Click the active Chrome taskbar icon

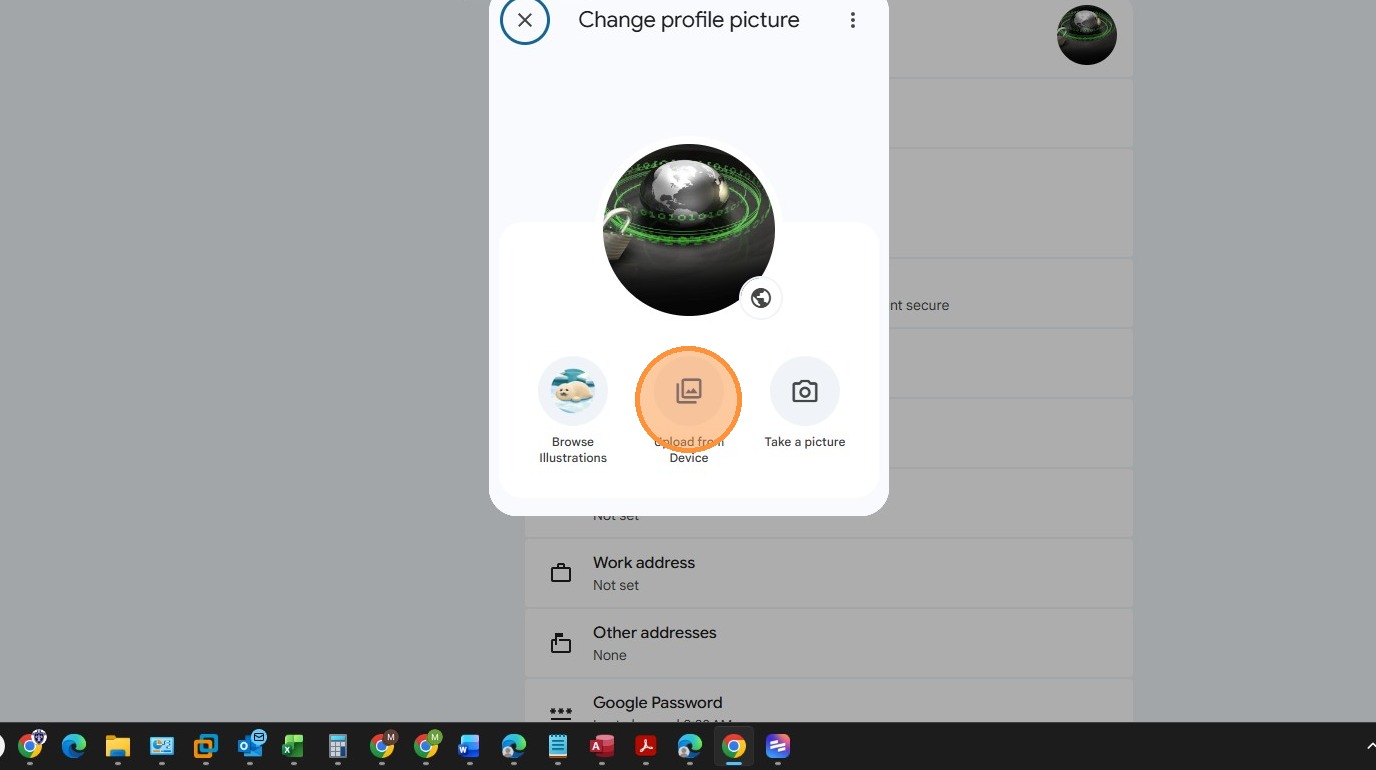coord(734,745)
